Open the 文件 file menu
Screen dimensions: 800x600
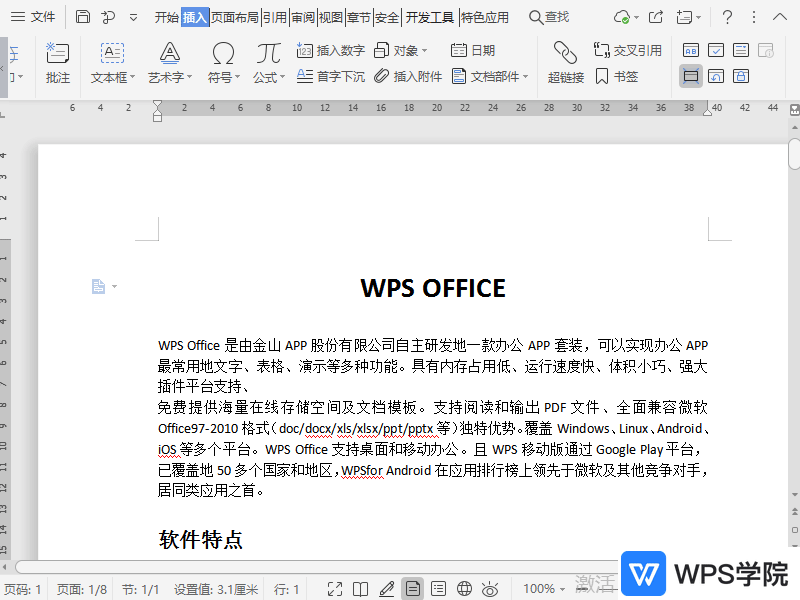[33, 17]
